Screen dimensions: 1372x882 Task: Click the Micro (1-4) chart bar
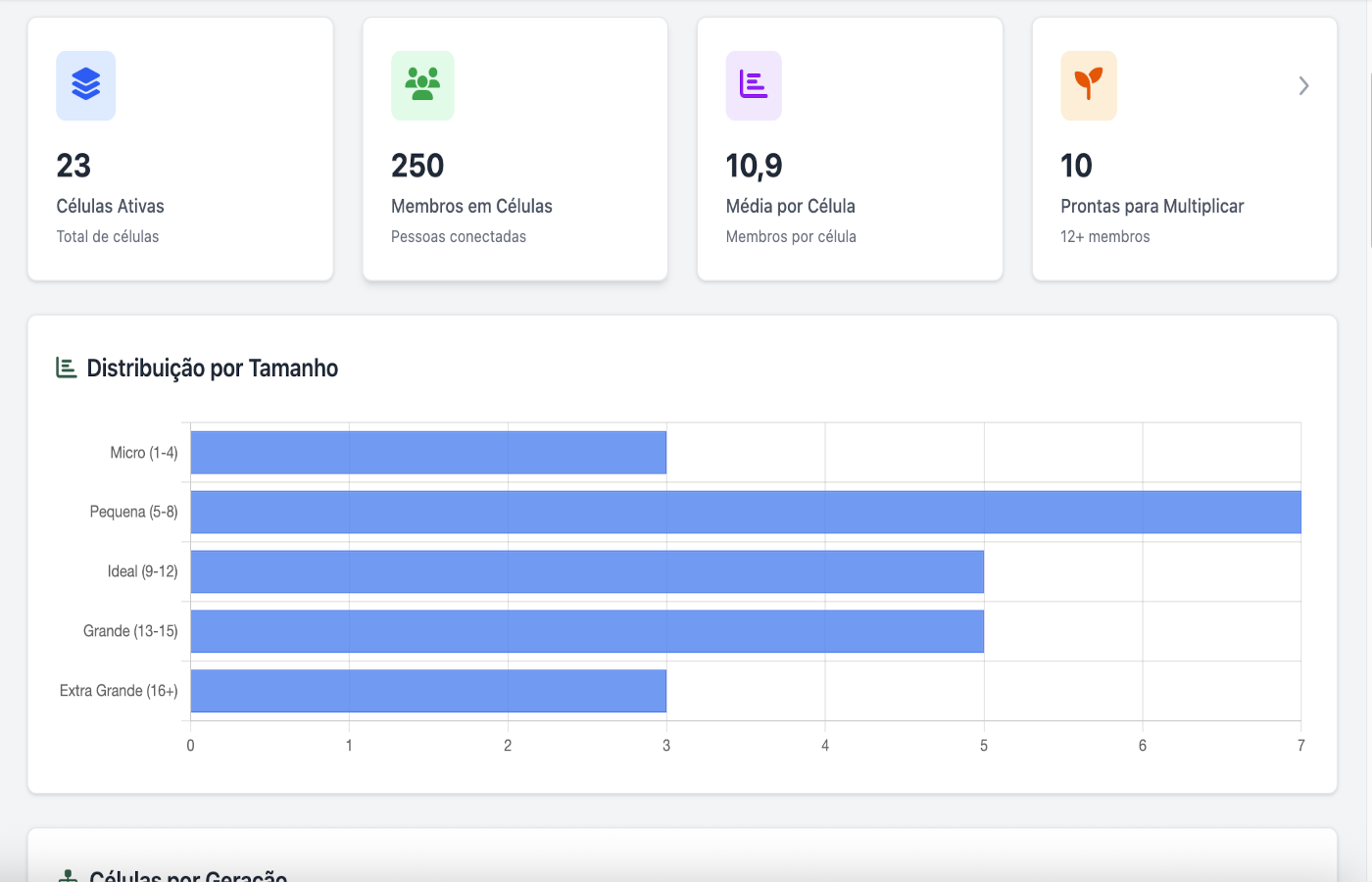[427, 452]
